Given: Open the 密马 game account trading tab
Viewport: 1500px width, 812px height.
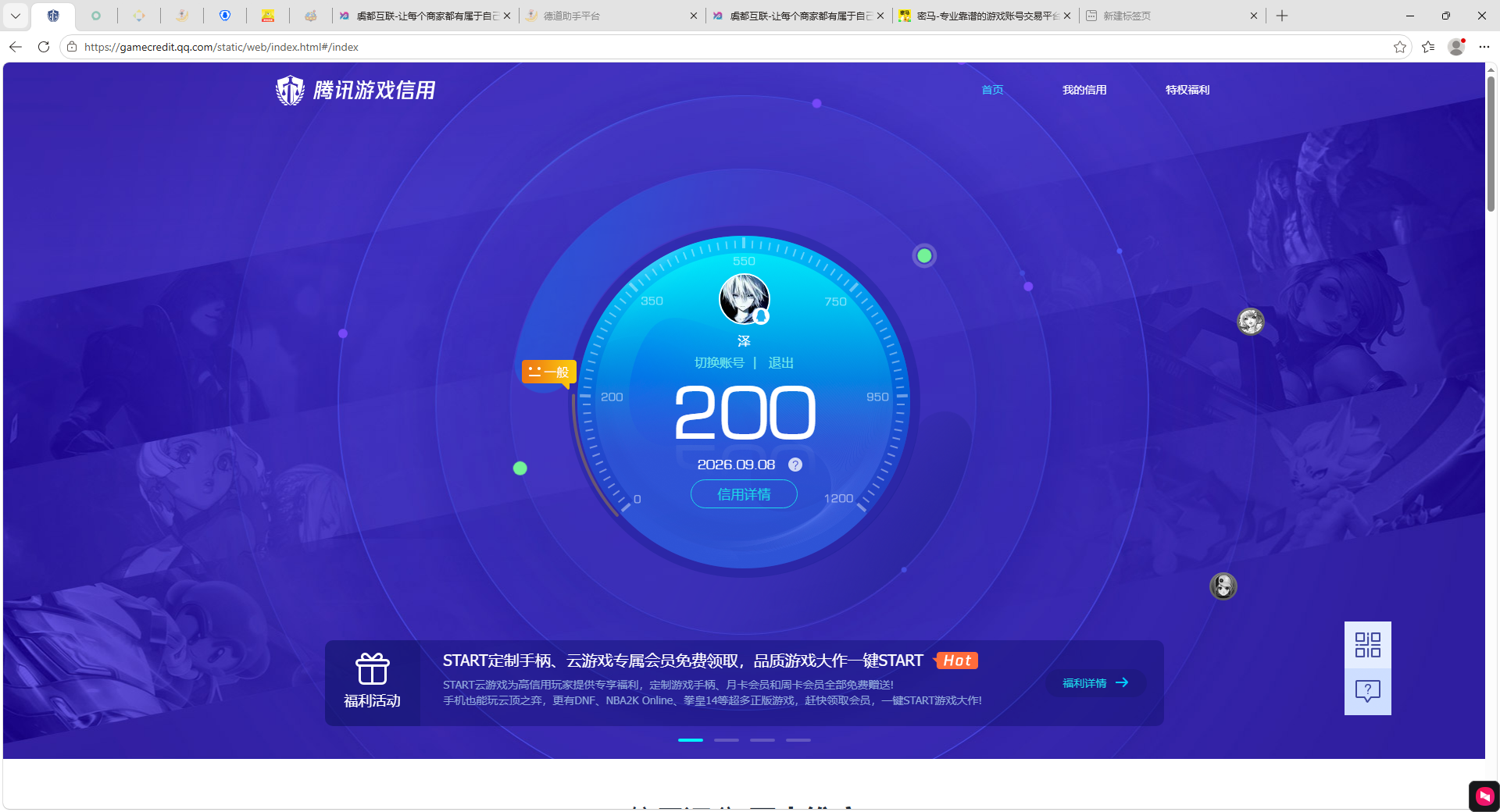Looking at the screenshot, I should (984, 16).
